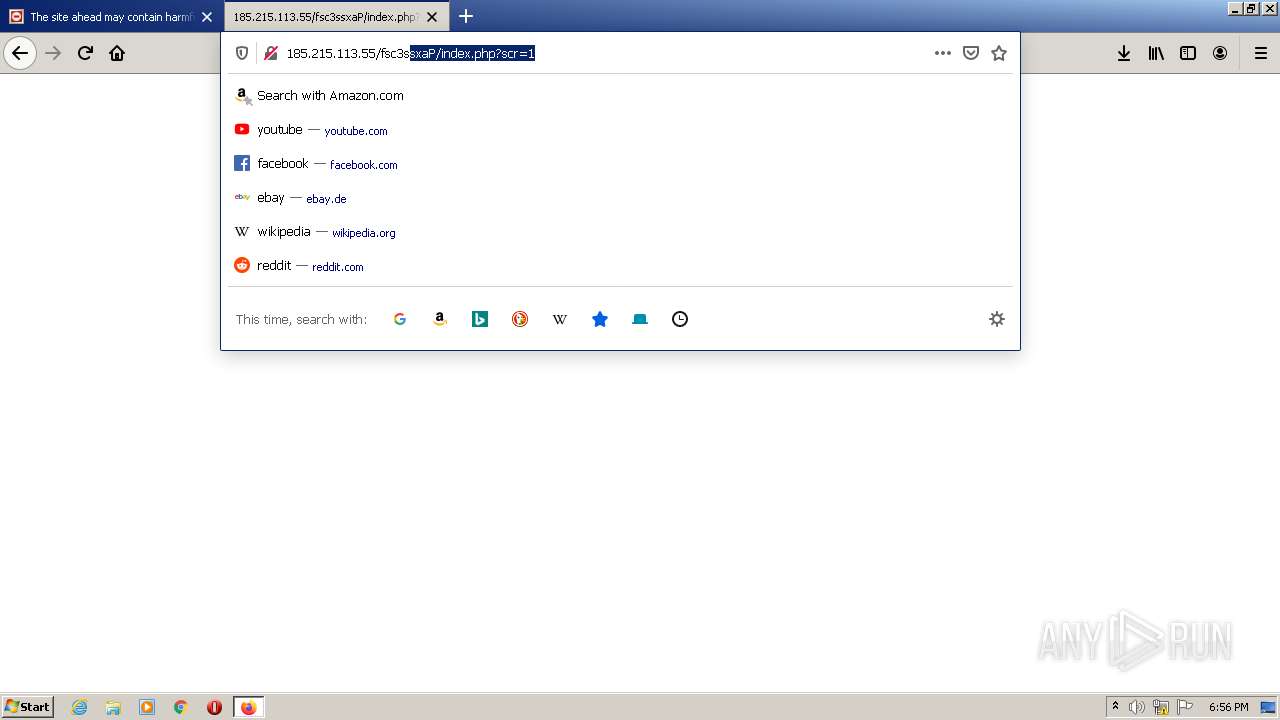Choose the ebay.de suggestion
1280x720 pixels.
[x=620, y=198]
